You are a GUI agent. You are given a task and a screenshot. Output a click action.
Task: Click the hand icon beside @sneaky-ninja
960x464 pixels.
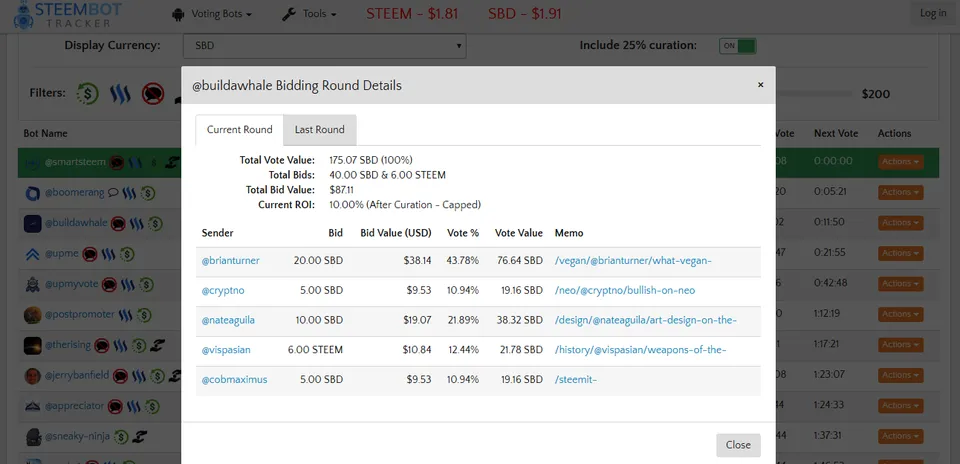point(140,437)
